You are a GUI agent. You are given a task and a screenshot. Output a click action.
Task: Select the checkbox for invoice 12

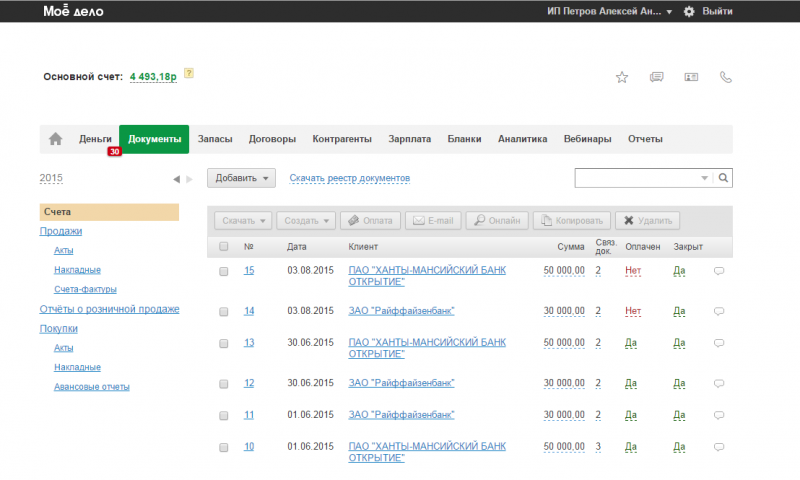tap(224, 383)
